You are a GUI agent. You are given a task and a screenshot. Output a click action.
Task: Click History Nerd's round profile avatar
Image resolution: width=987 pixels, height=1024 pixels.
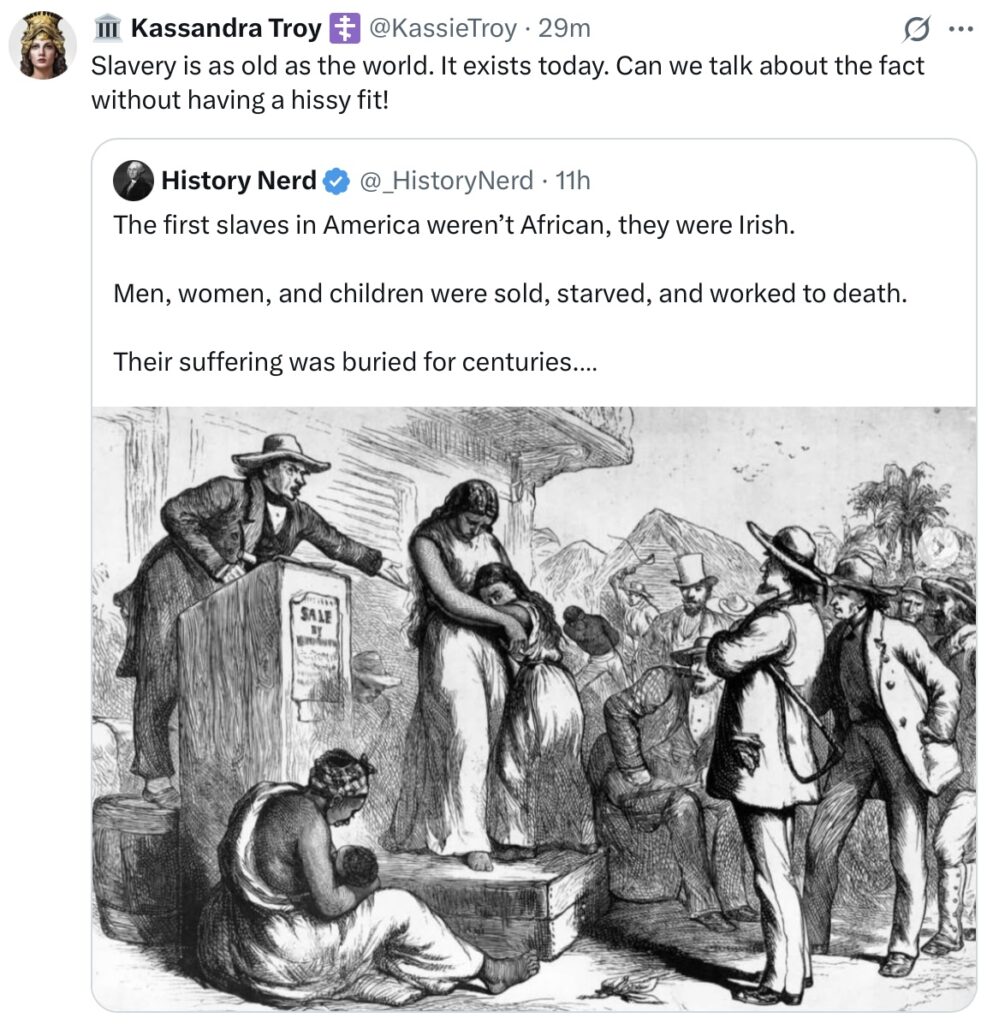tap(133, 180)
